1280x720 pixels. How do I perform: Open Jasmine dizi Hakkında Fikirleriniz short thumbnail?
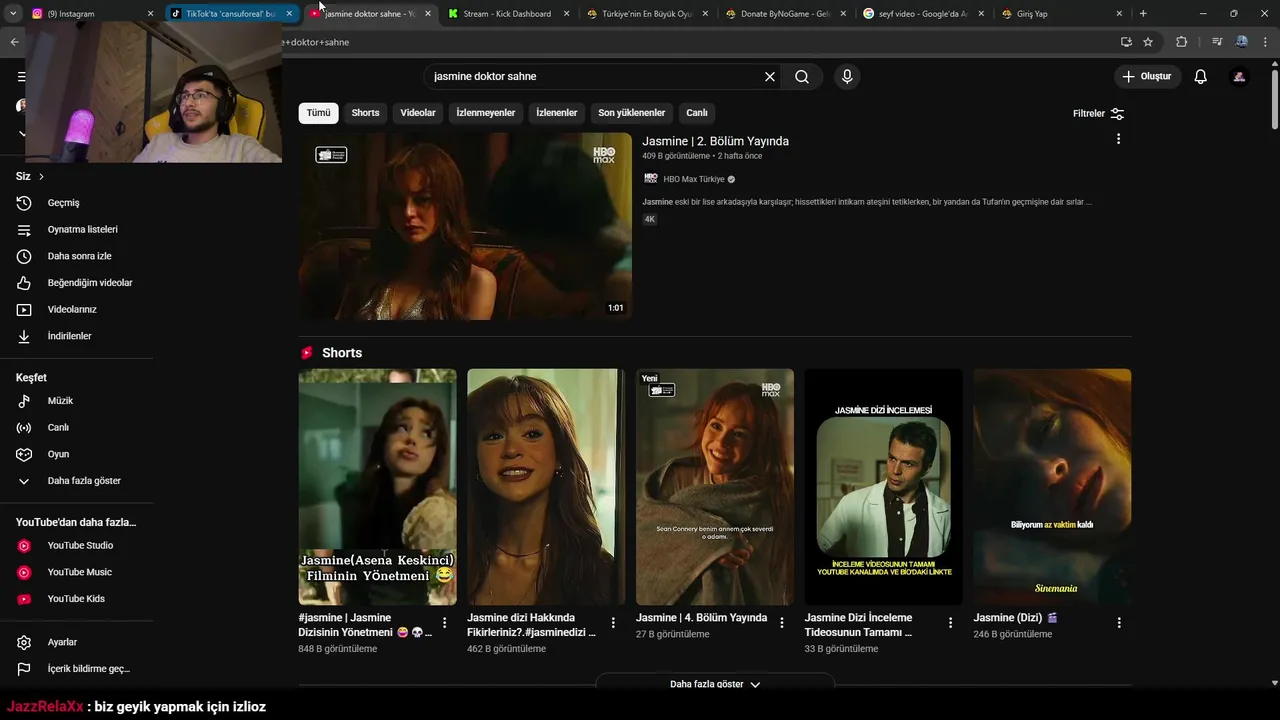546,487
